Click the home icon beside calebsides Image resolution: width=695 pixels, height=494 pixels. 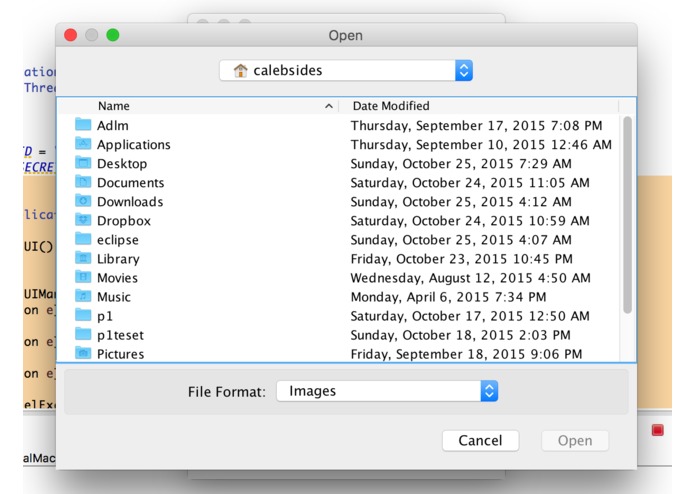(240, 70)
